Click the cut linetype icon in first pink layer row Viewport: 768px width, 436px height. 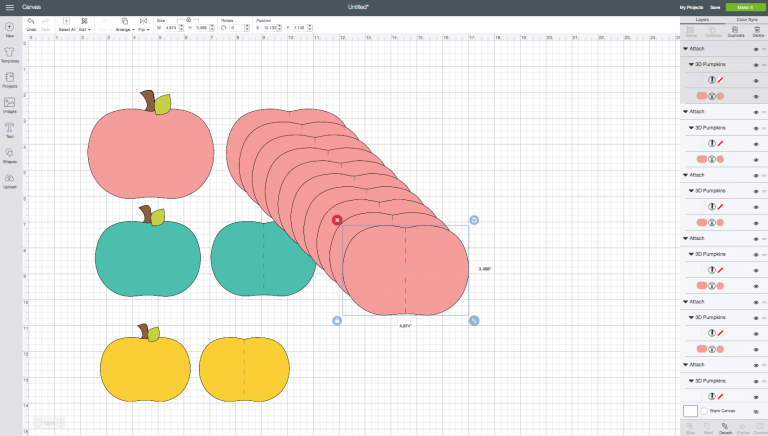pyautogui.click(x=712, y=96)
